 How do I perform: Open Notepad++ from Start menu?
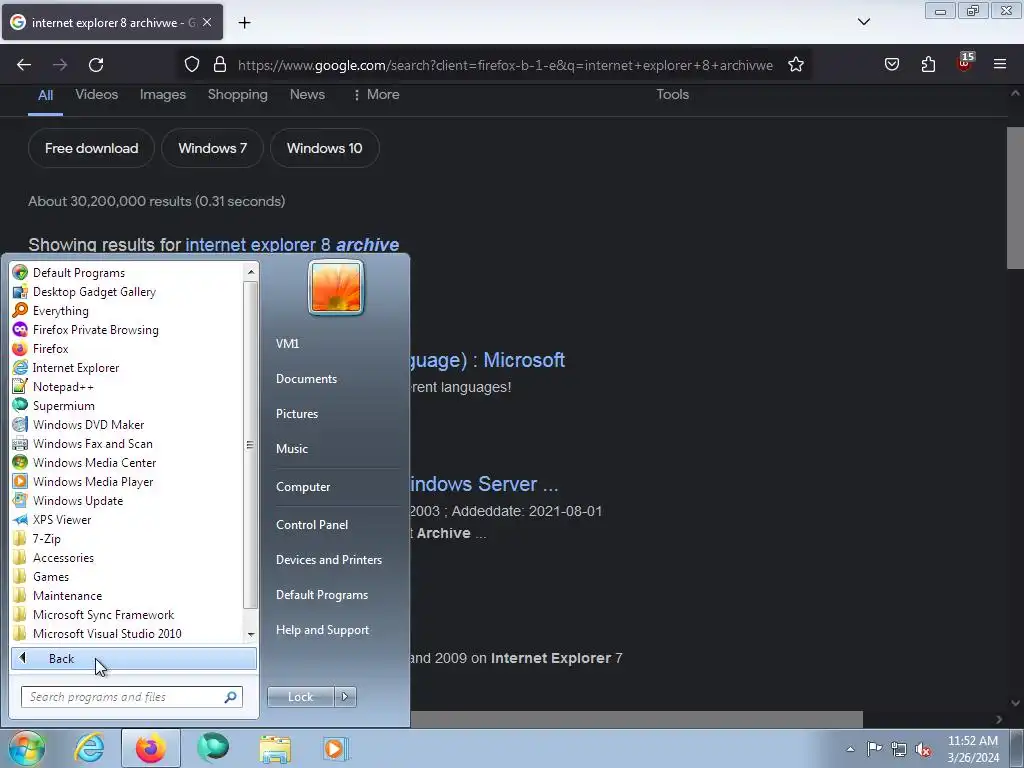(x=63, y=387)
